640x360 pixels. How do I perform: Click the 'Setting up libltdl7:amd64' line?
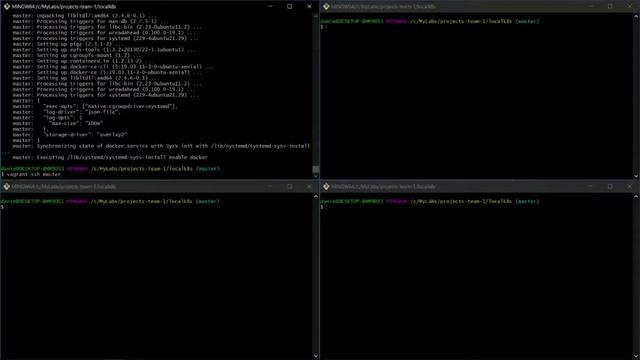pos(86,78)
